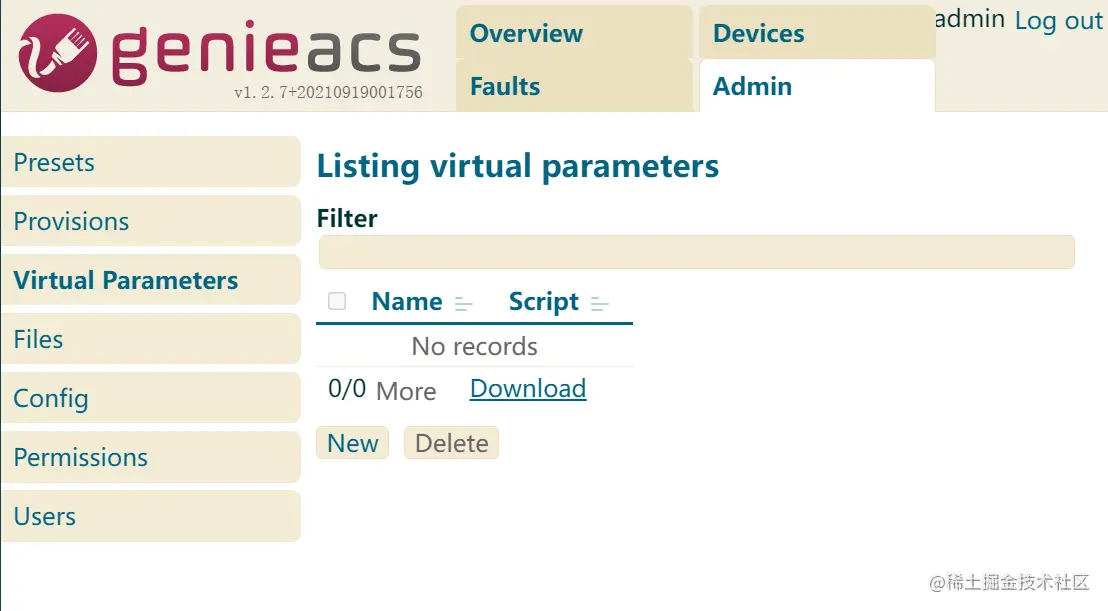Click the 0/0 record count
Screen dimensions: 1108x611
[x=347, y=388]
